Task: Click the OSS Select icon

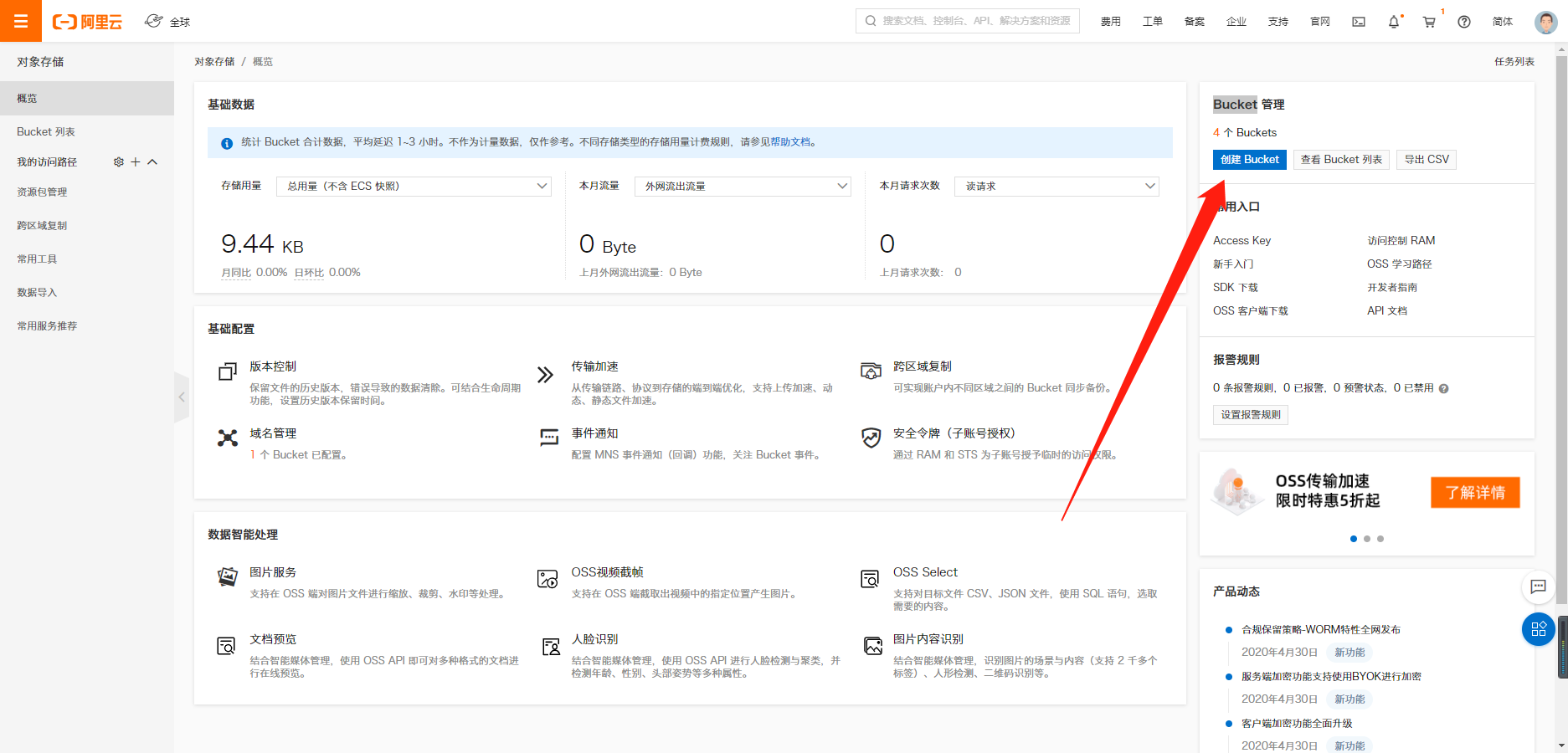Action: (x=870, y=578)
